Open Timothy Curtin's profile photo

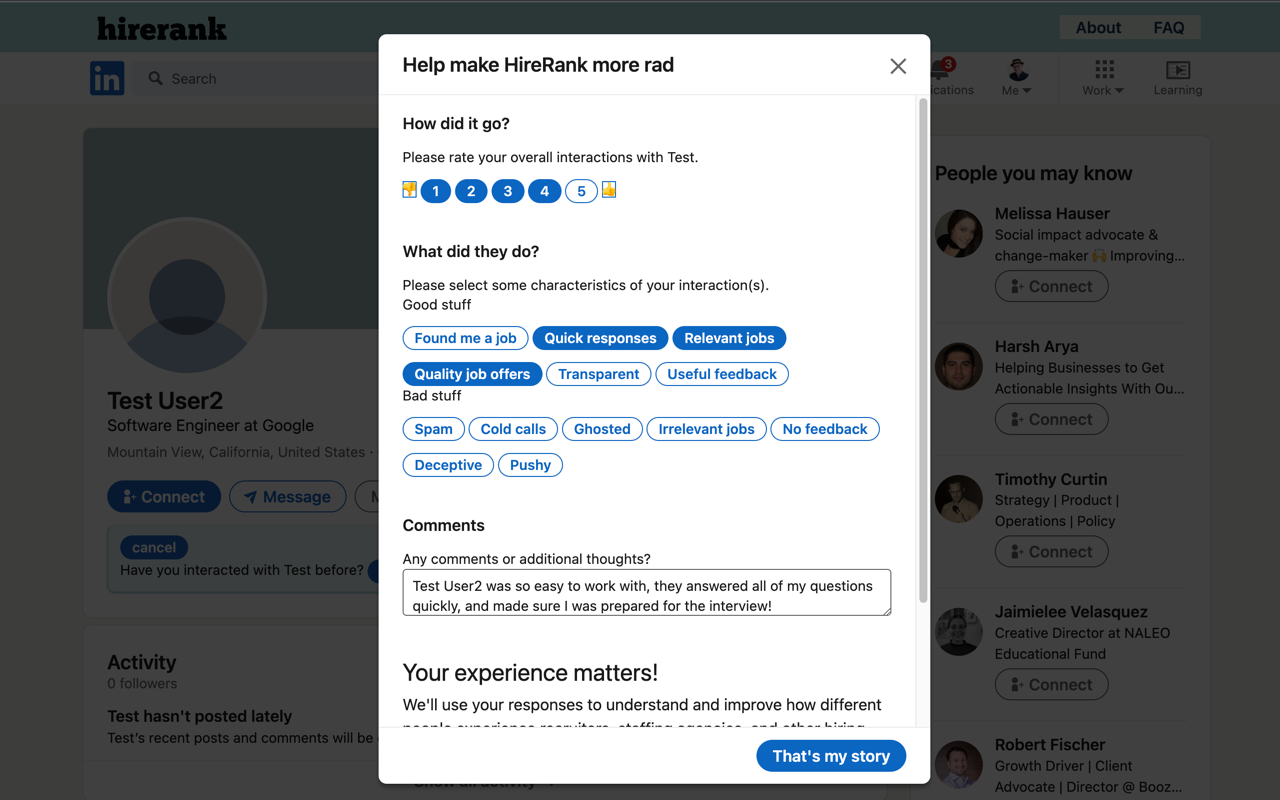pyautogui.click(x=959, y=500)
